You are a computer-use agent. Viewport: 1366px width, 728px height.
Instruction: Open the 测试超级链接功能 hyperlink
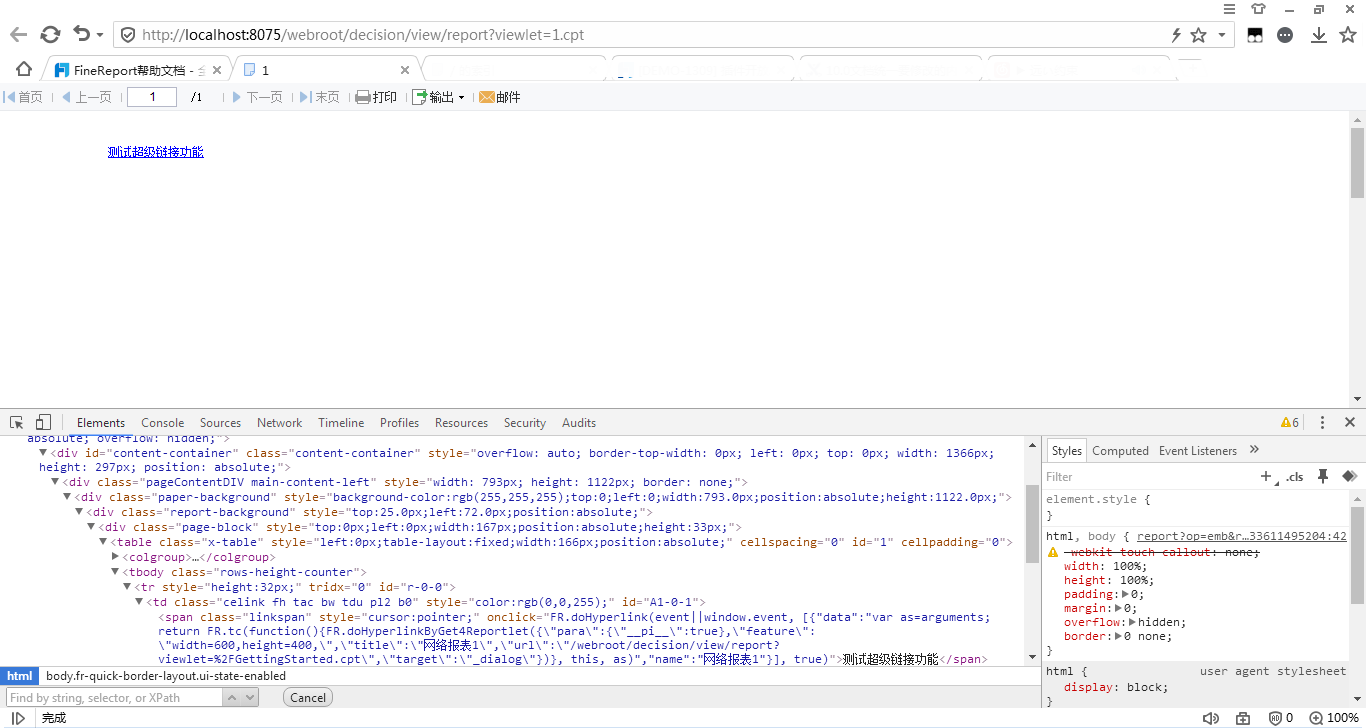156,152
